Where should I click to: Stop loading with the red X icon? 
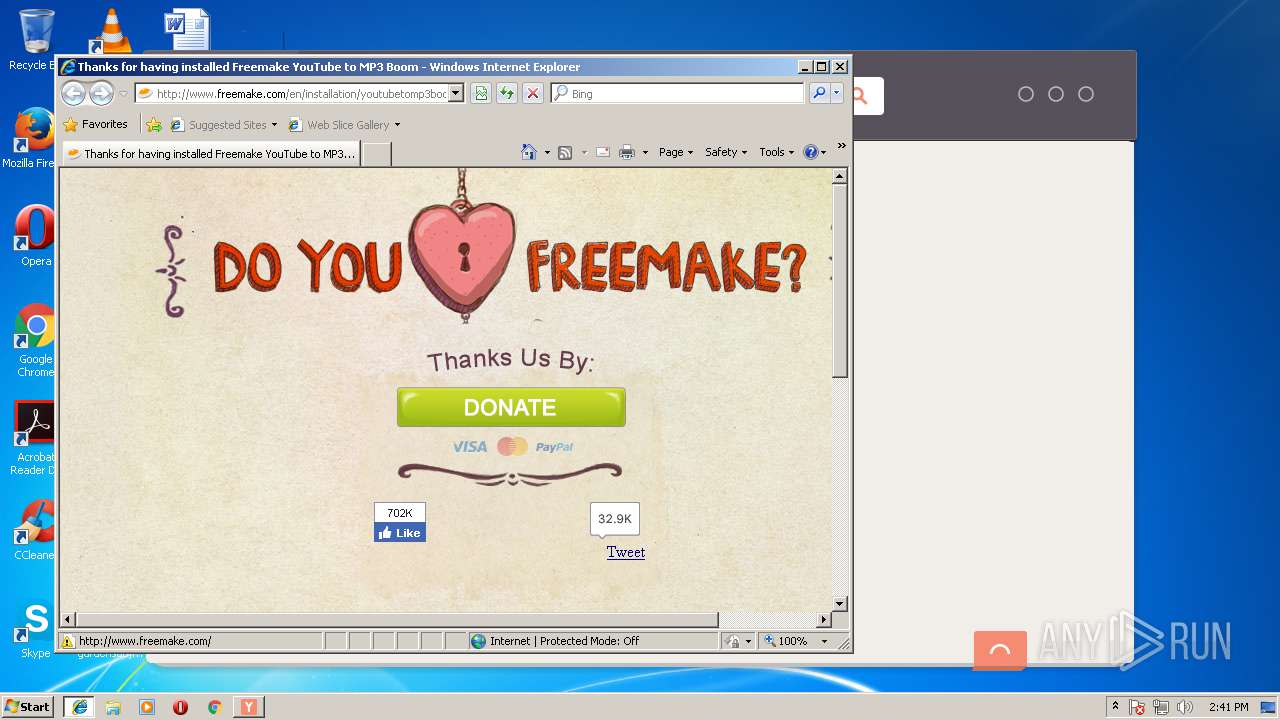pos(533,93)
